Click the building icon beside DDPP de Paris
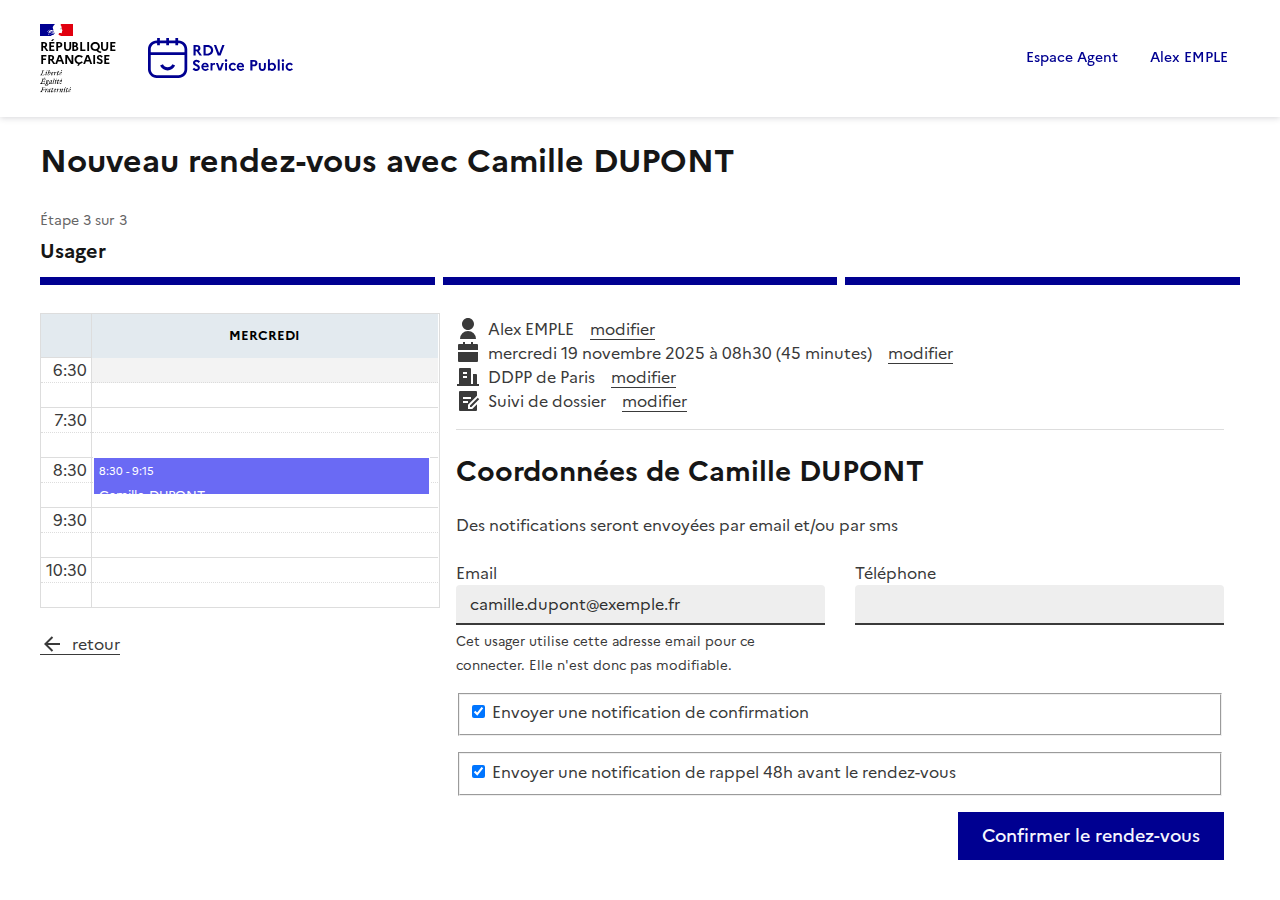Screen dimensions: 1280x900 coord(467,377)
